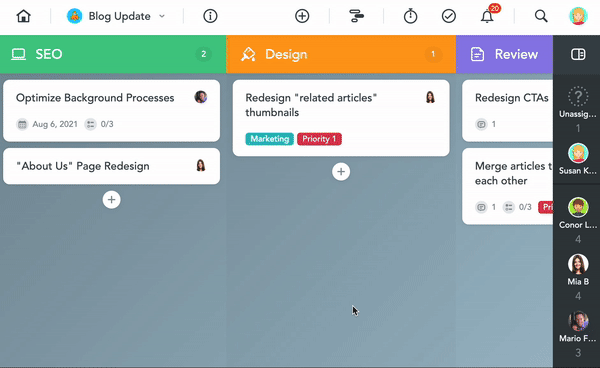The height and width of the screenshot is (368, 600).
Task: Click the calendar icon beside Aug 6, 2021
Action: click(22, 124)
